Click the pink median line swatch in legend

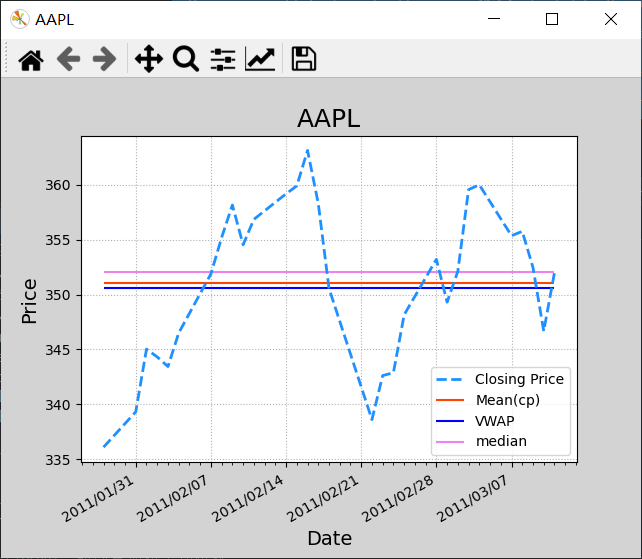(450, 442)
